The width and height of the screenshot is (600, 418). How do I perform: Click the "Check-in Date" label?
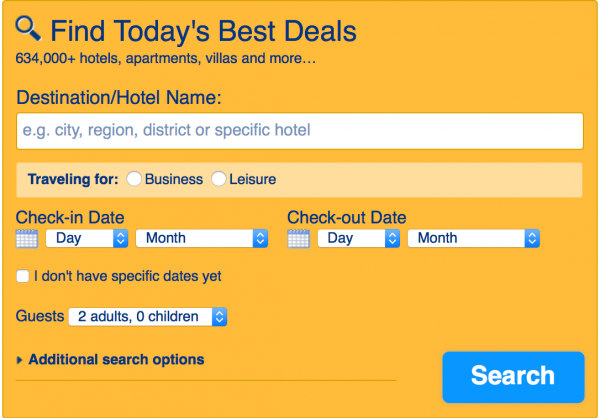coord(70,217)
